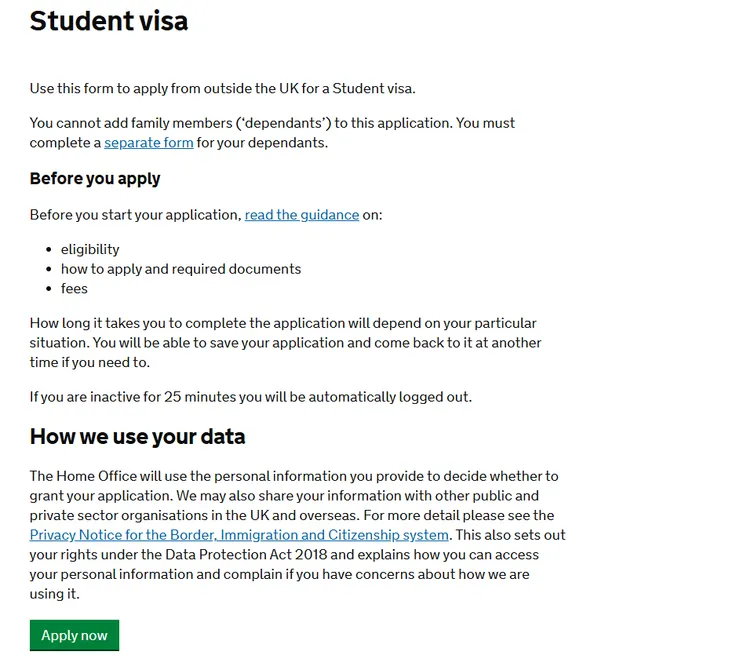Click the fees bullet item
Screen dimensions: 740x658
[74, 288]
